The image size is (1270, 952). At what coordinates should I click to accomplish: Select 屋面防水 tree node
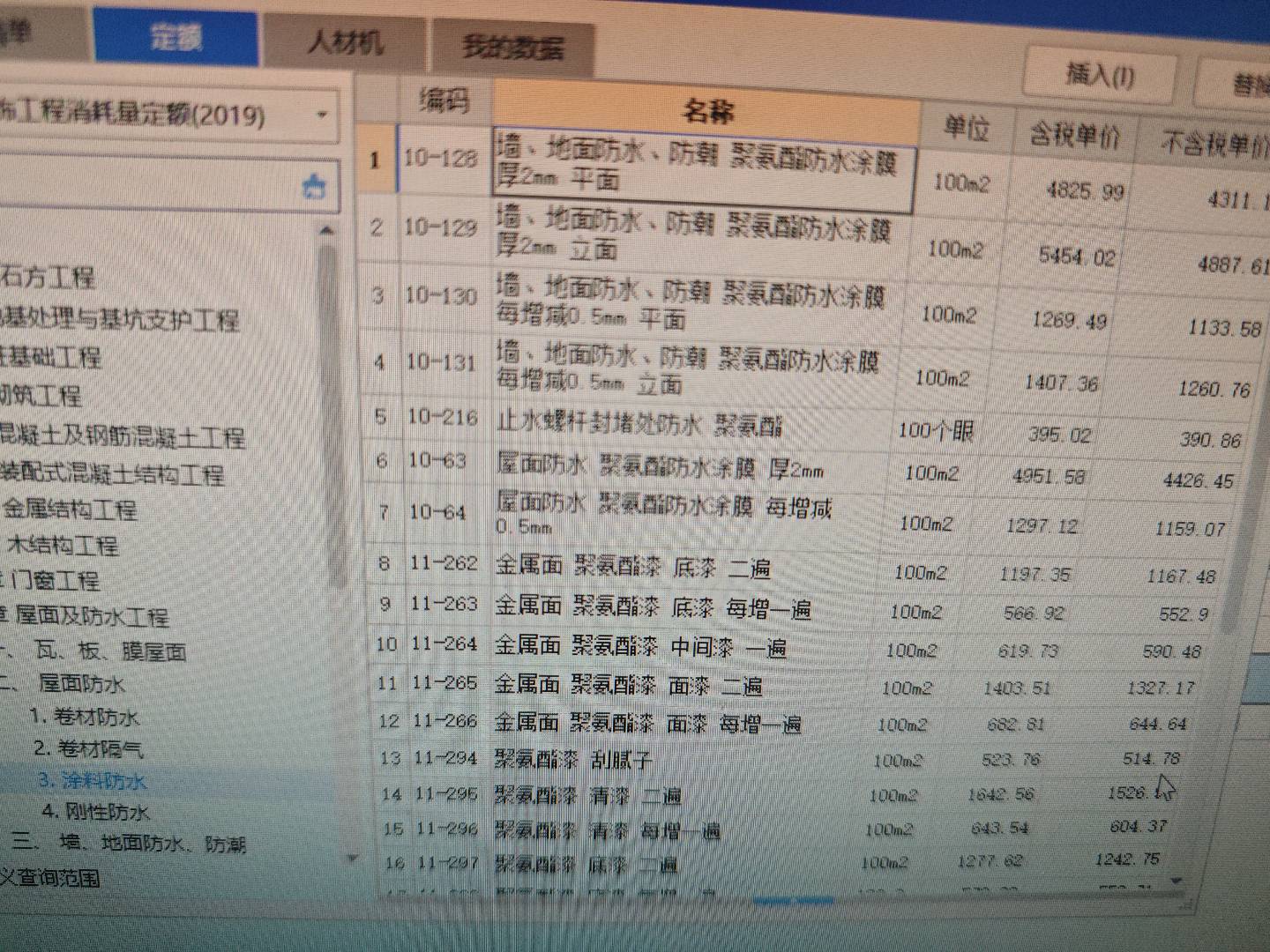click(82, 683)
